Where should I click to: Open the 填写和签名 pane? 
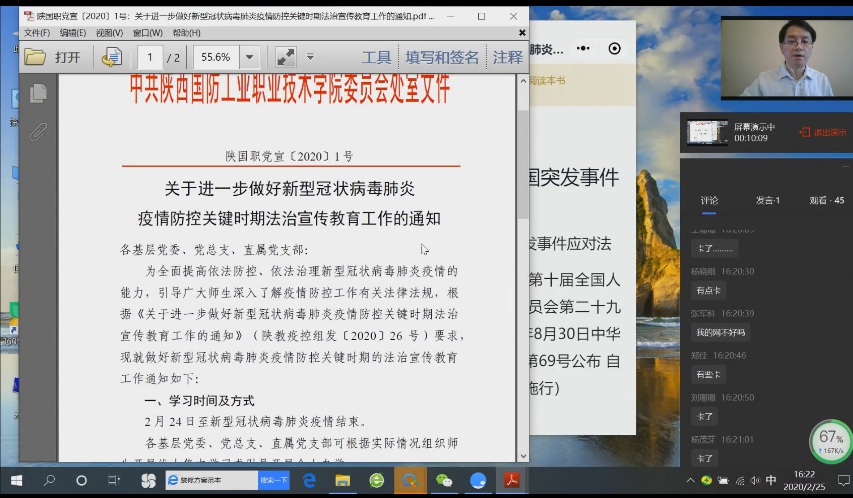click(x=442, y=57)
